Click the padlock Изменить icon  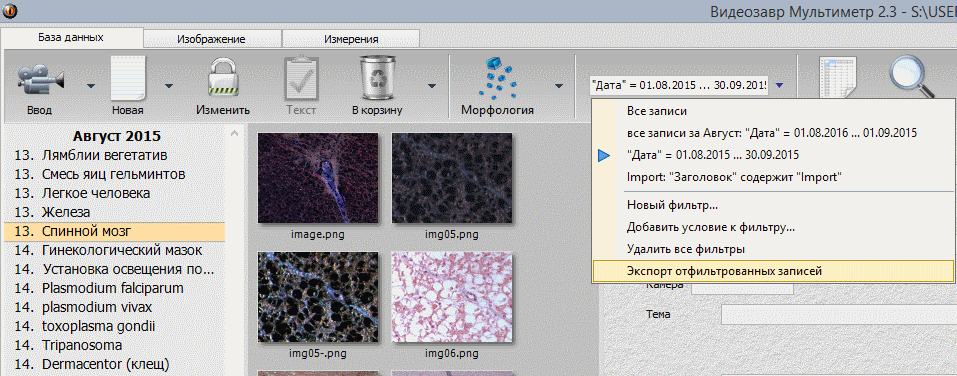(223, 78)
